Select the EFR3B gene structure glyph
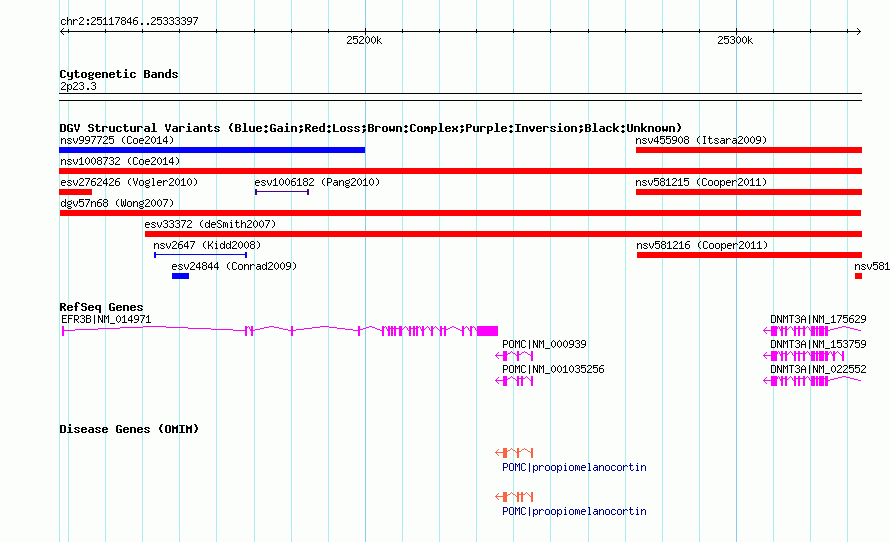The width and height of the screenshot is (890, 542). tap(280, 330)
